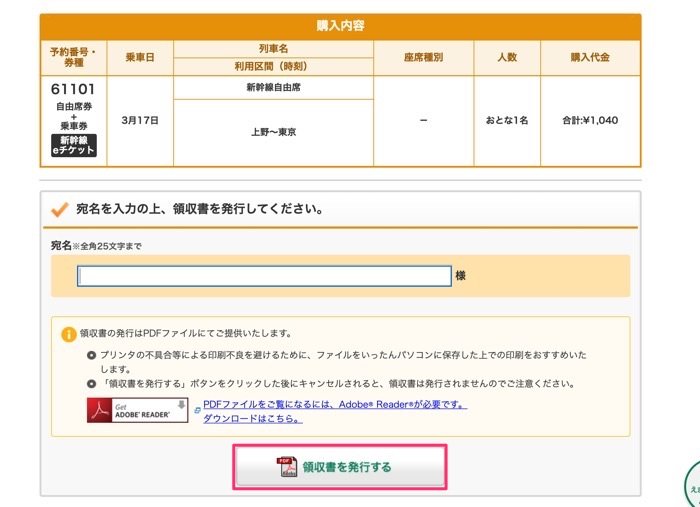
Task: Click the 利用区間（時刻） column header
Action: [x=273, y=66]
